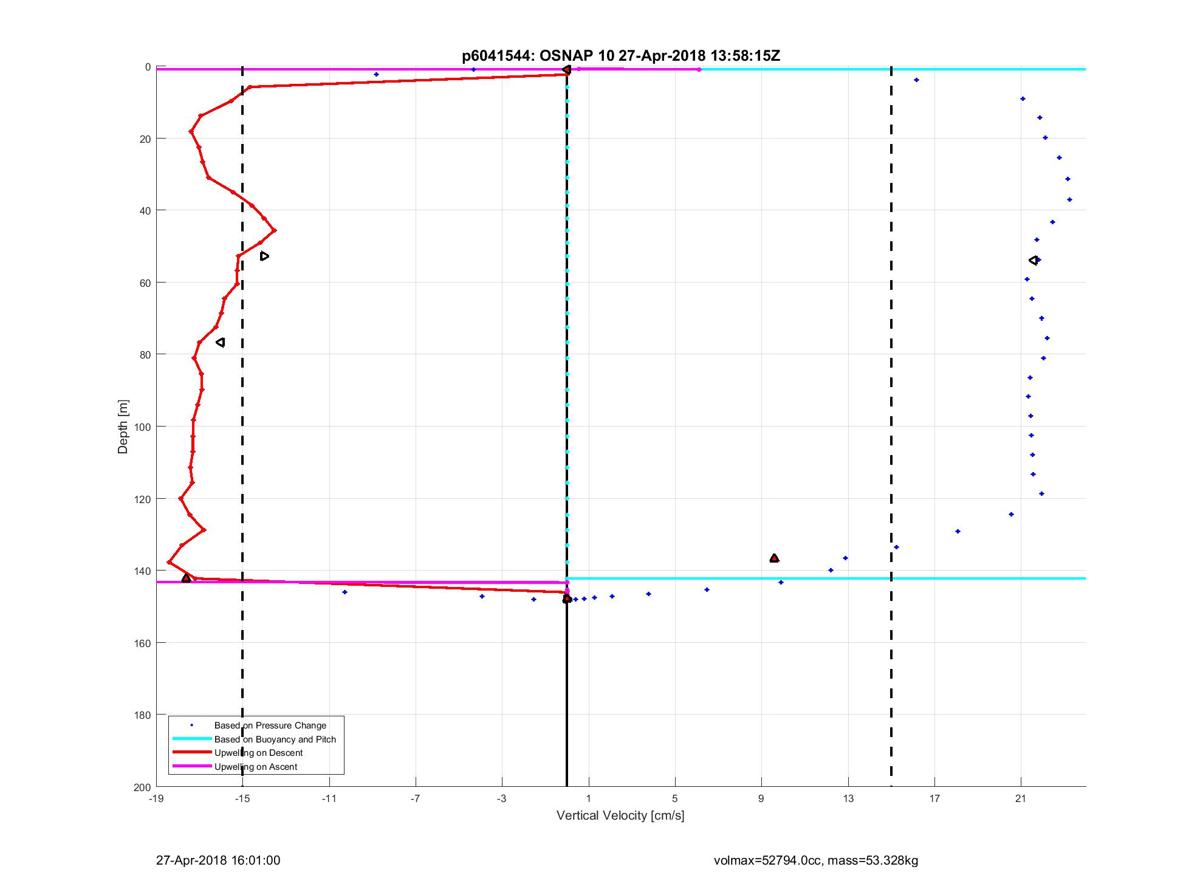
Task: Click the depth-axis tick label '180'
Action: (x=142, y=715)
